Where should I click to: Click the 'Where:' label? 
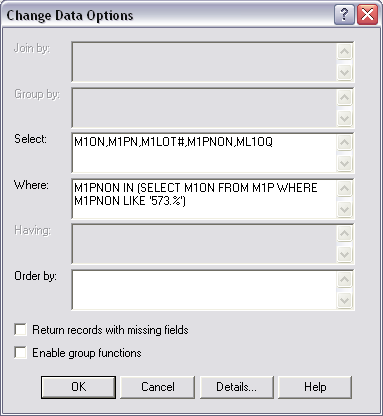click(31, 185)
